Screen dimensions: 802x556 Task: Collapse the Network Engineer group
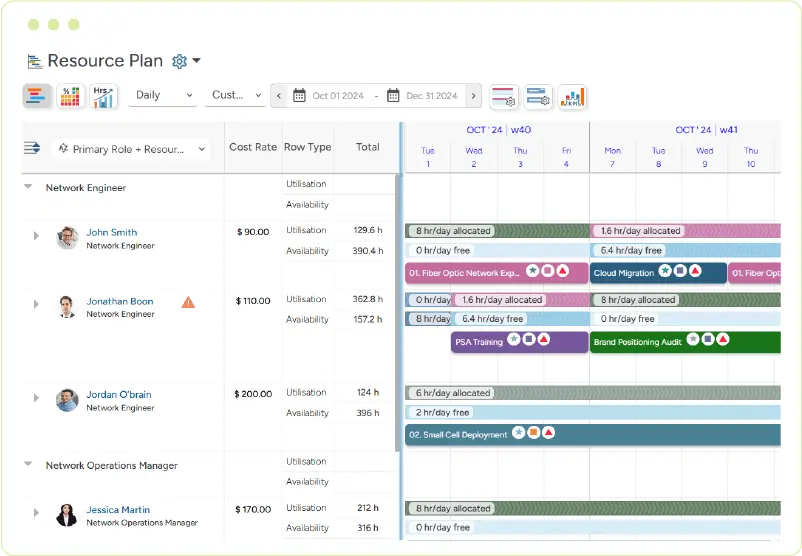coord(28,187)
